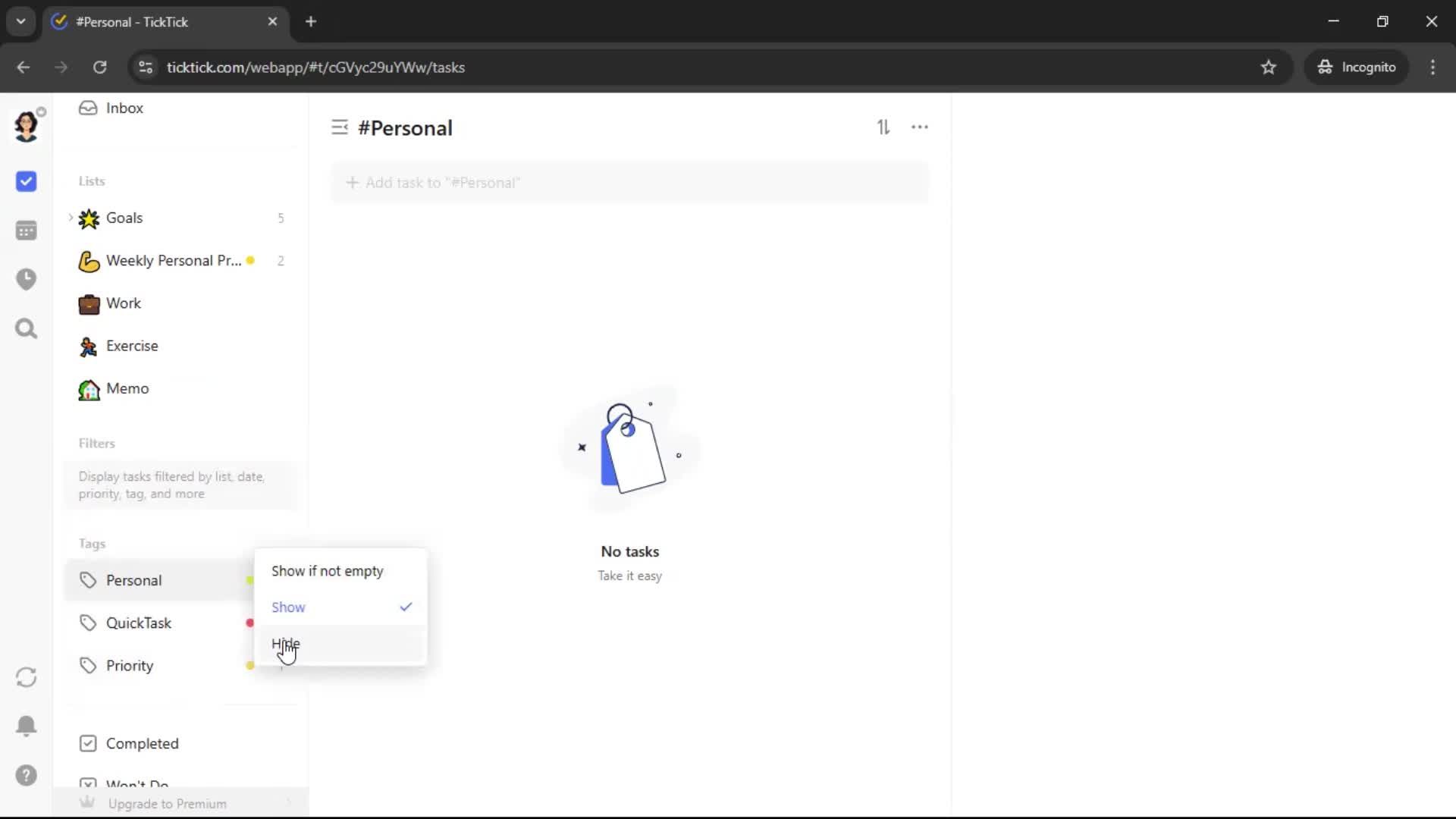Choose Show if not empty option
Screen dimensions: 1456x819
click(x=328, y=571)
